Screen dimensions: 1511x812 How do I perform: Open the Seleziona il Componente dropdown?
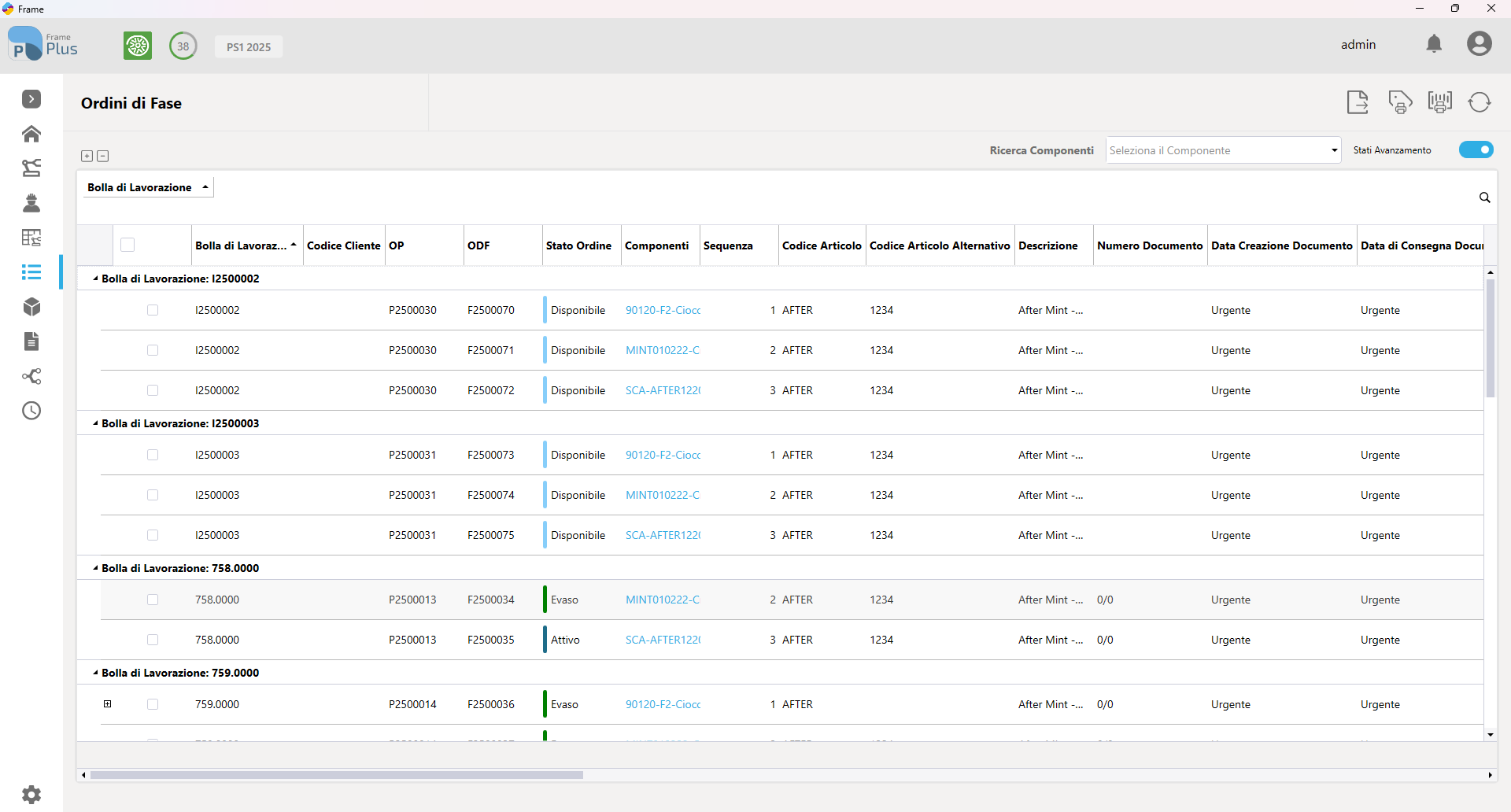1223,150
